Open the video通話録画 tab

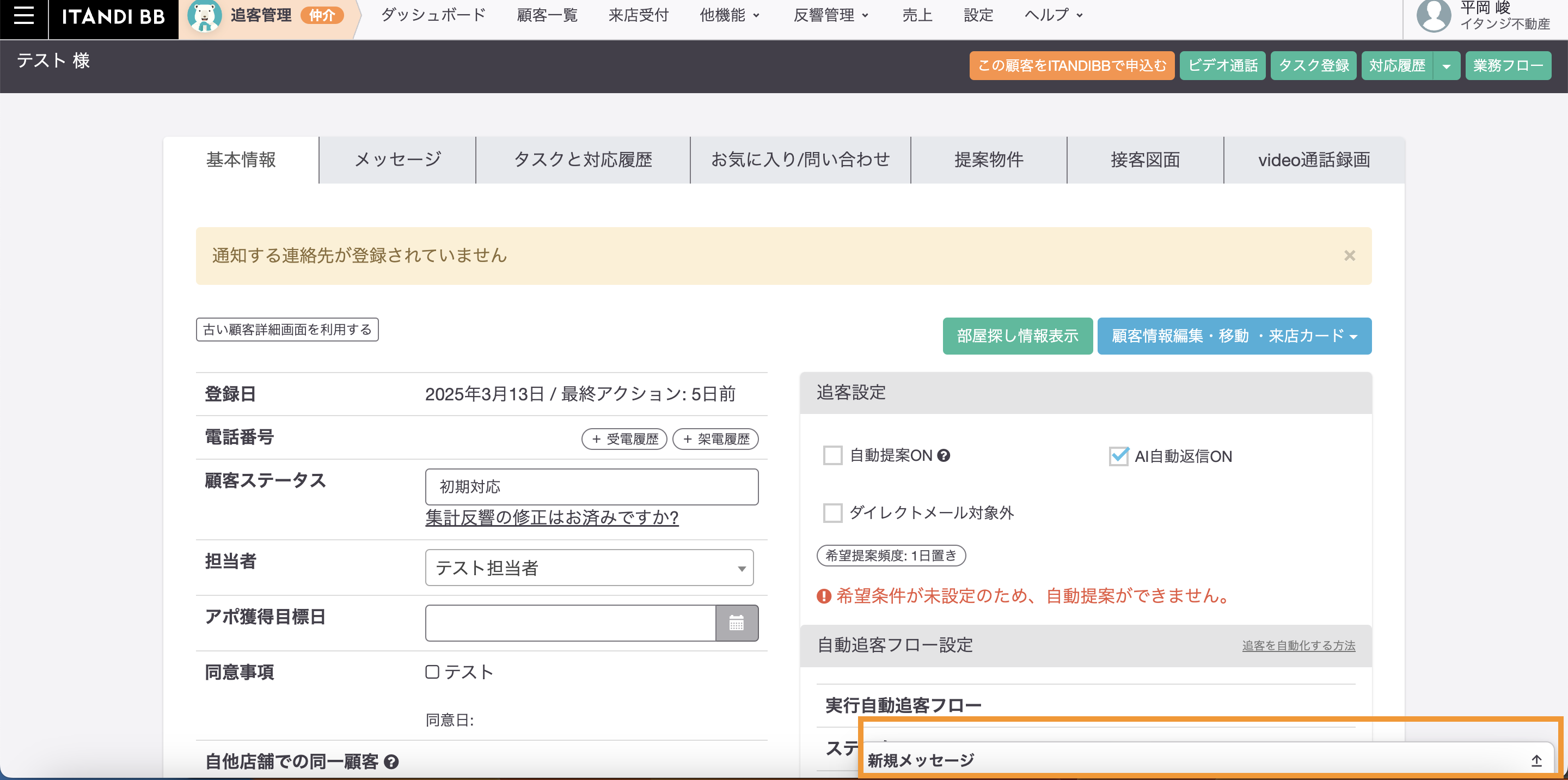coord(1314,160)
